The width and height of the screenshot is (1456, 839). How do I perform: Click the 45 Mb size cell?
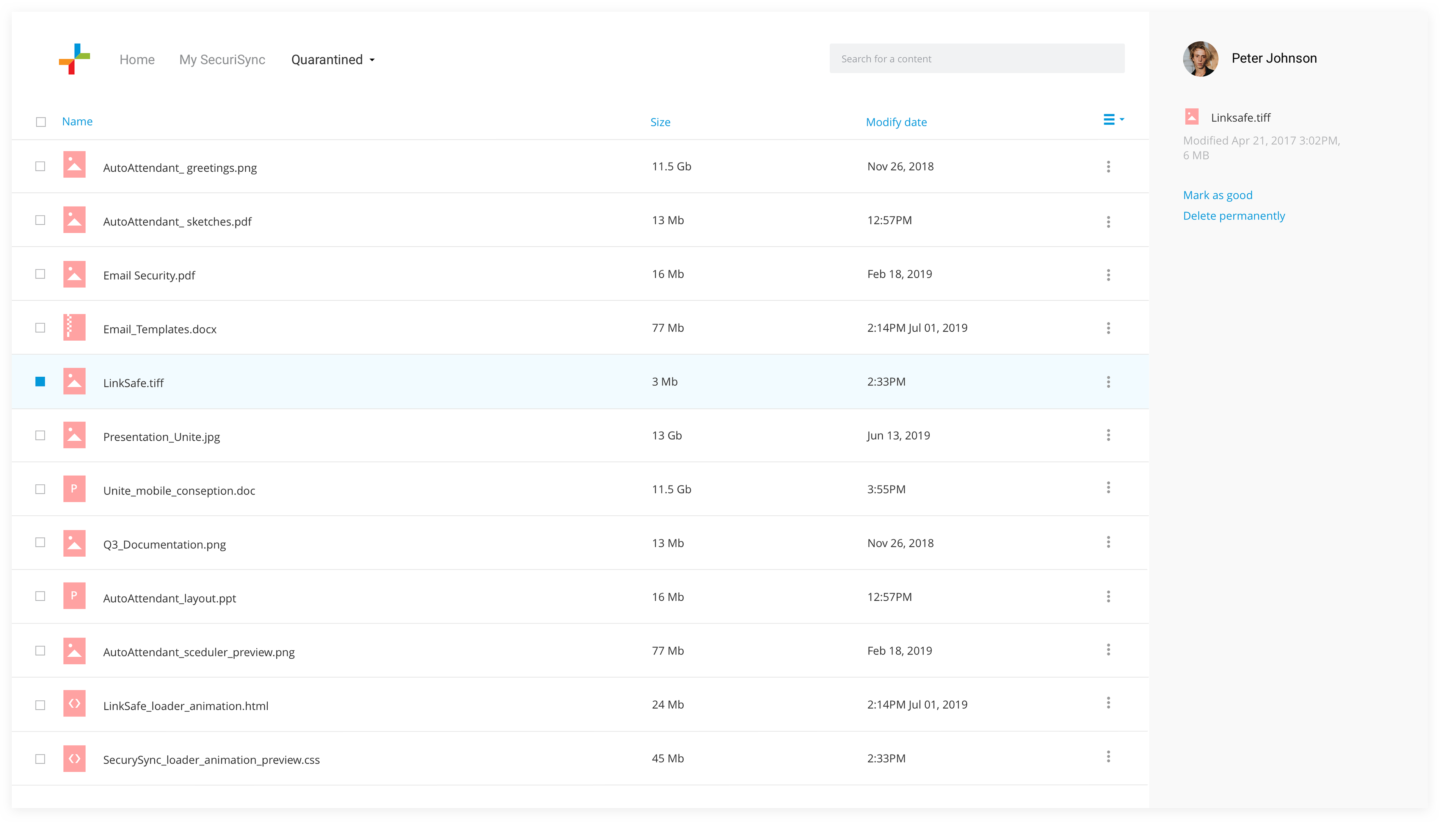click(667, 758)
